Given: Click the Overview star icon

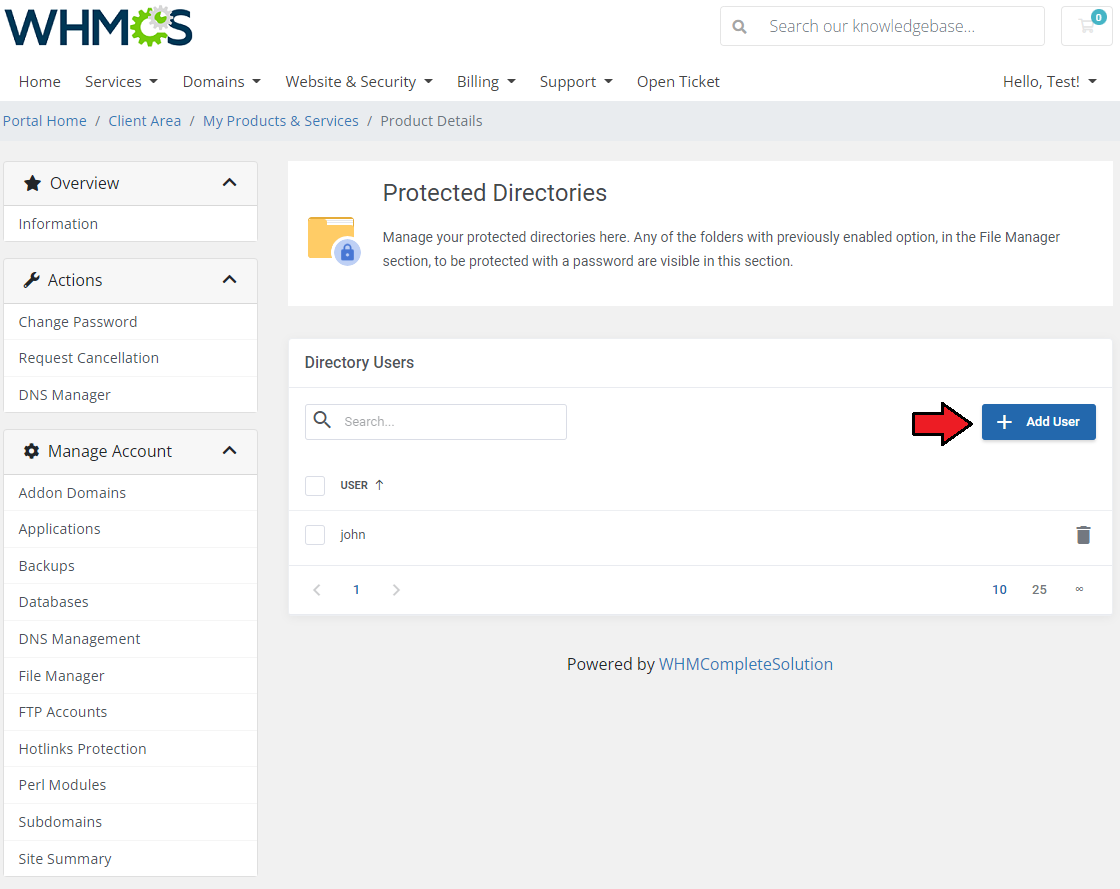Looking at the screenshot, I should (x=32, y=184).
